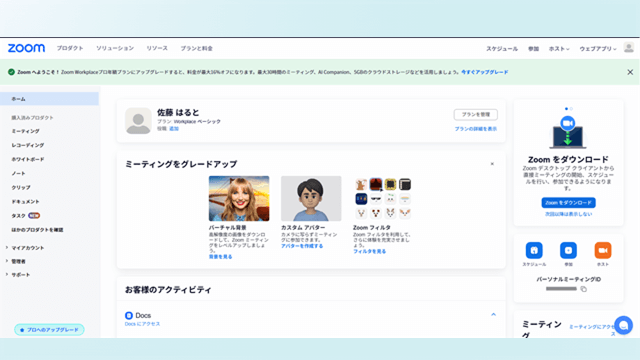Viewport: 640px width, 360px height.
Task: Click スケジュール in the top header
Action: click(502, 49)
